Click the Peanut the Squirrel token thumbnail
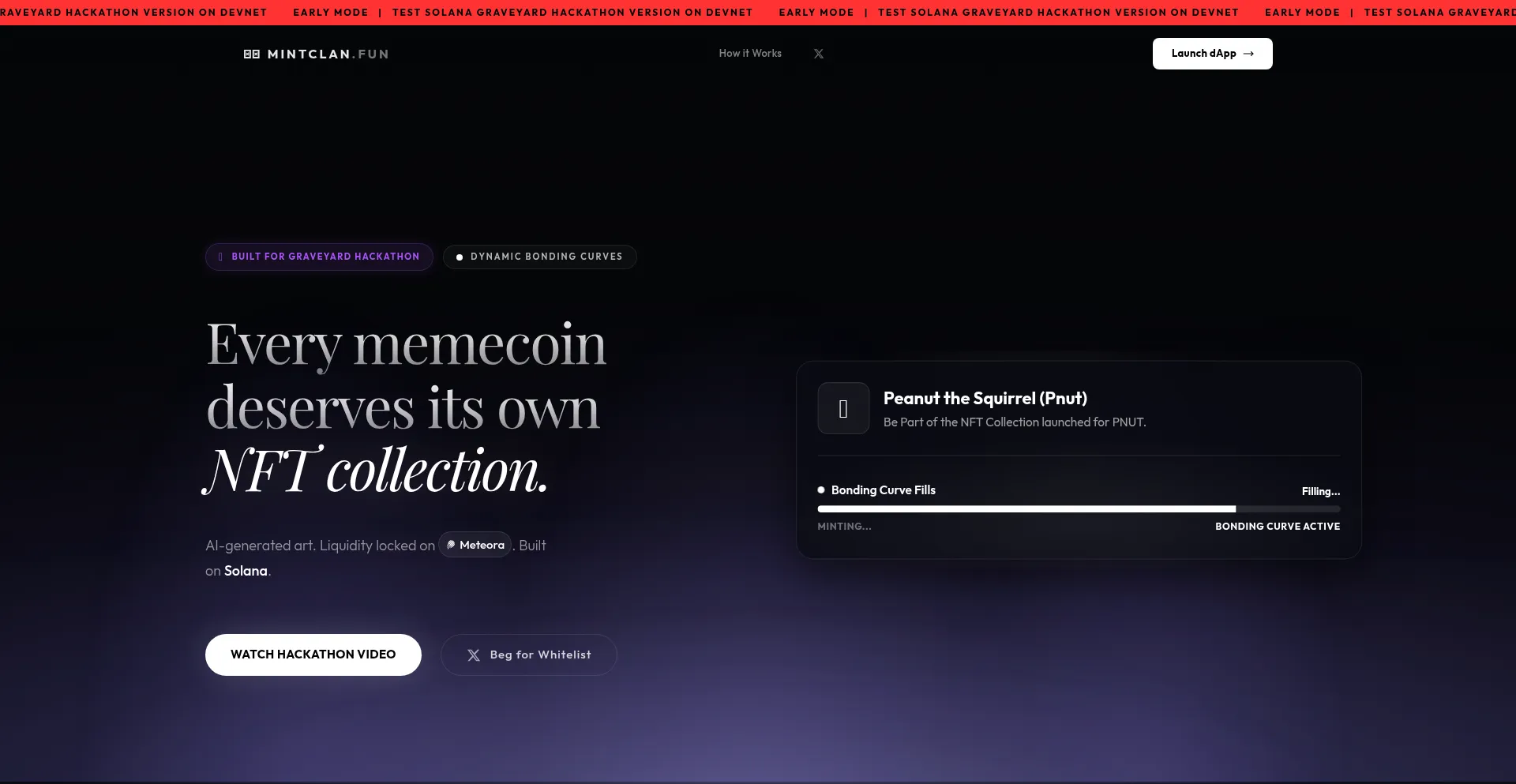The width and height of the screenshot is (1516, 784). pos(843,408)
